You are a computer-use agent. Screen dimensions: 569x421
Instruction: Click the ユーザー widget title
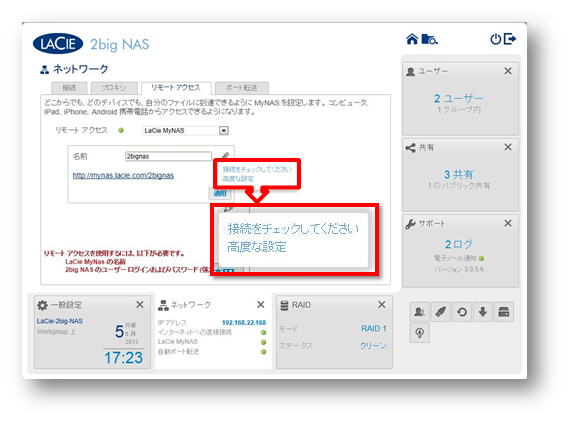[x=433, y=71]
